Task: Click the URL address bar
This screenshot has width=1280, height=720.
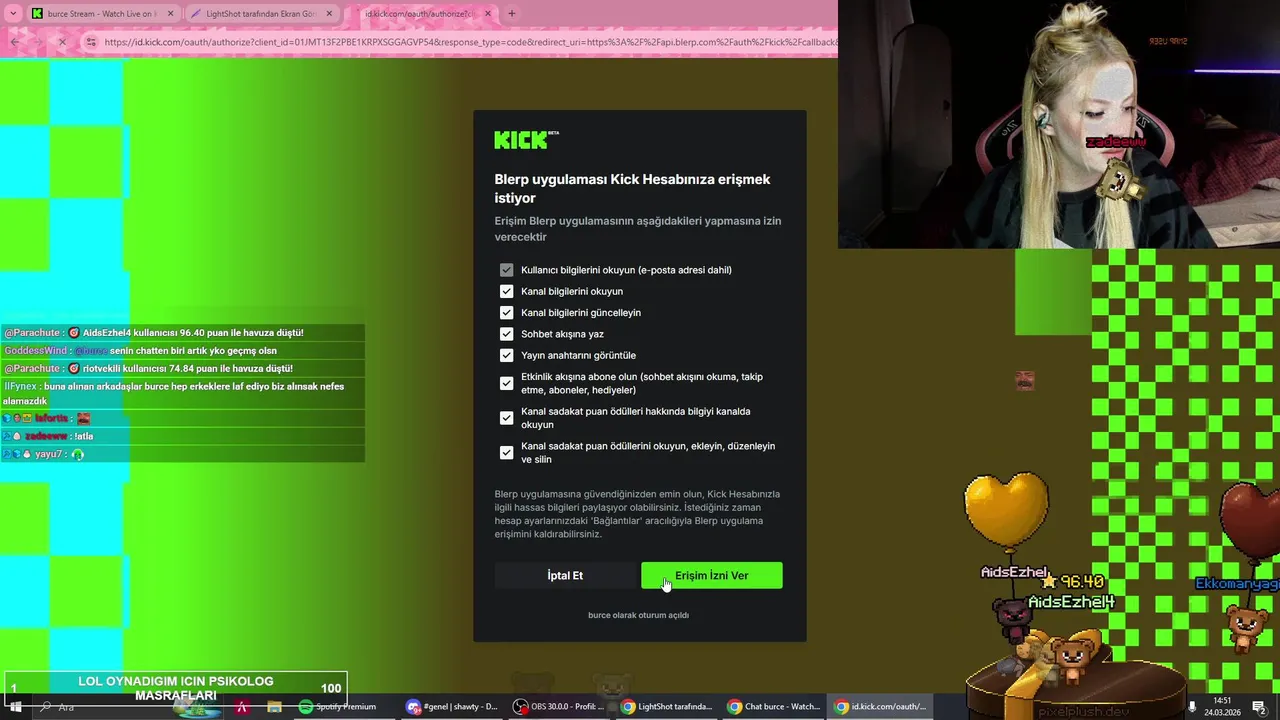Action: tap(470, 42)
